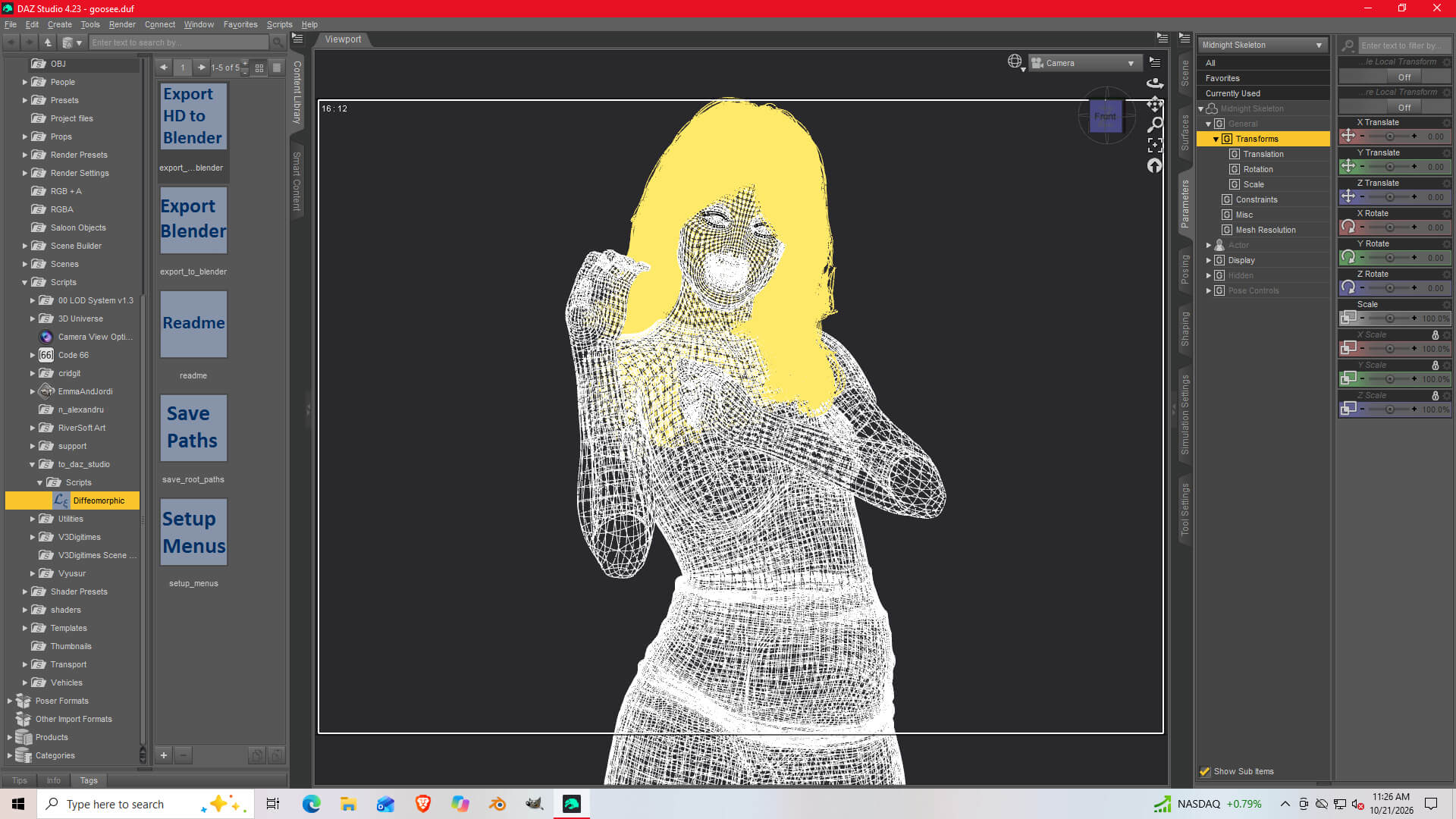Toggle the Show Sub Items checkbox

[x=1205, y=771]
